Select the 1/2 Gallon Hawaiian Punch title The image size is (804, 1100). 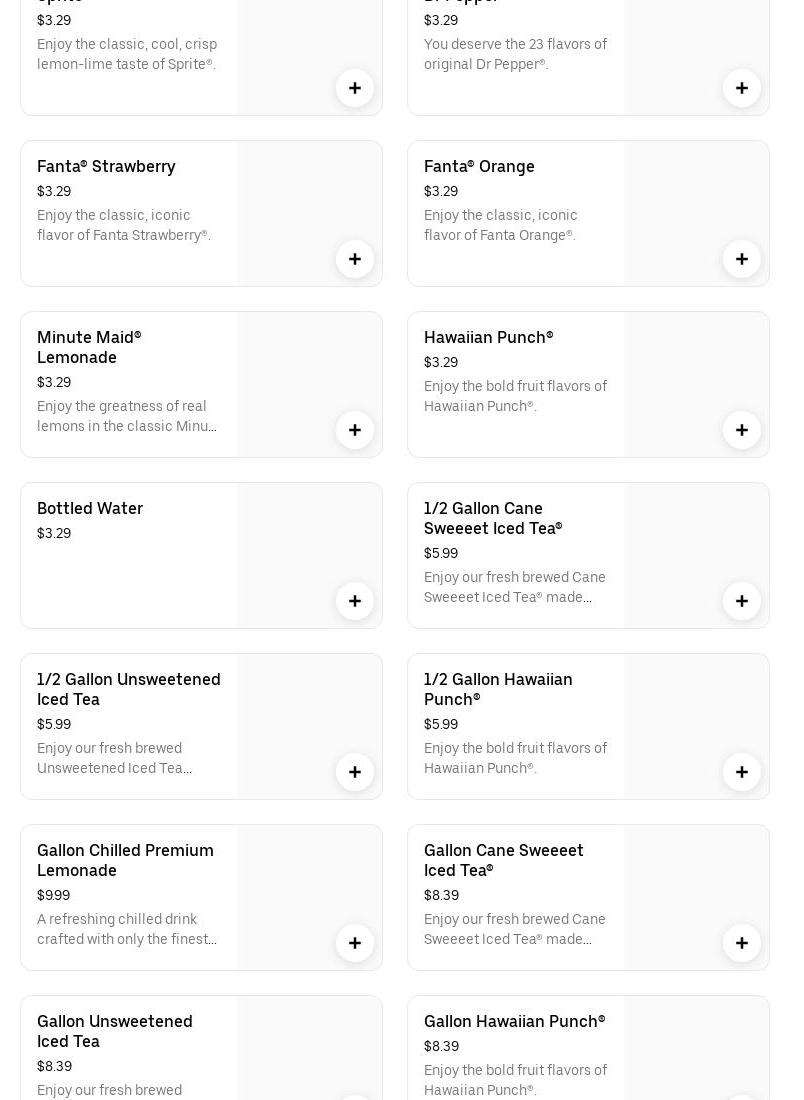point(498,689)
